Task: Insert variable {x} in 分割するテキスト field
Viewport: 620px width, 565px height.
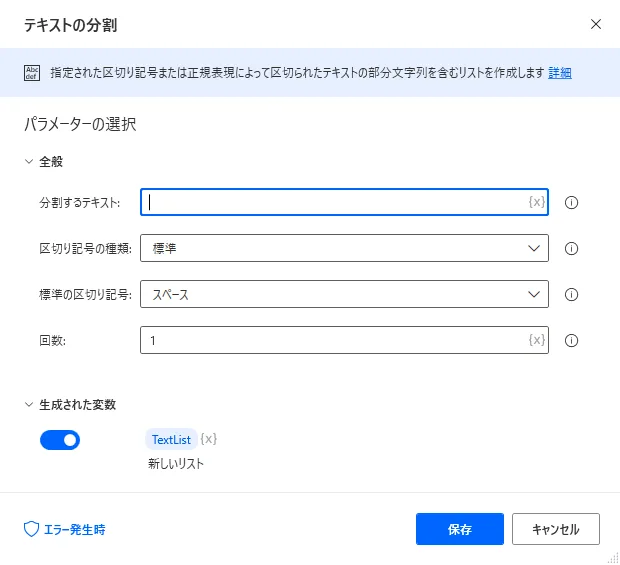Action: (x=537, y=202)
